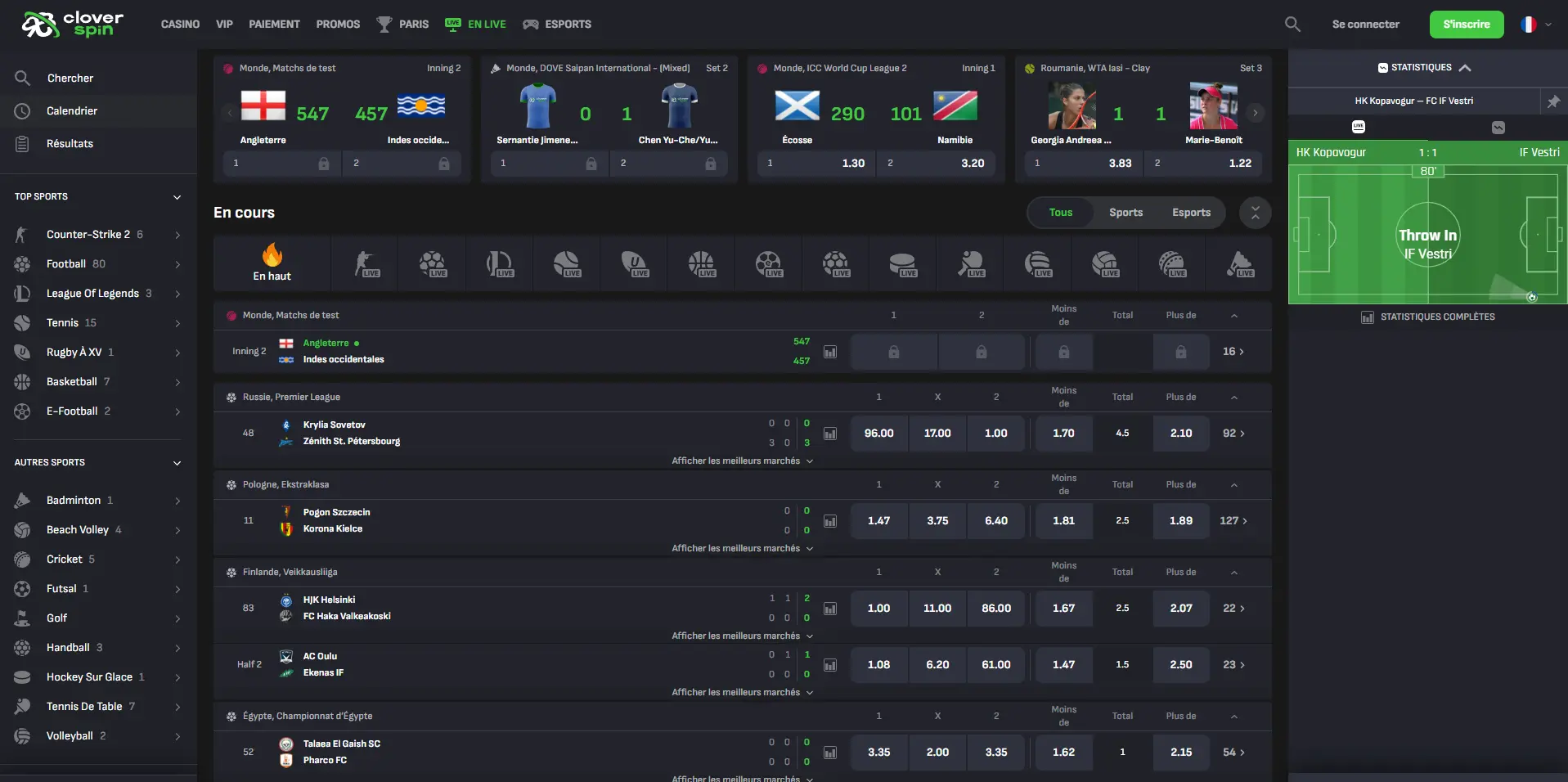Click Se connecter

click(1365, 25)
